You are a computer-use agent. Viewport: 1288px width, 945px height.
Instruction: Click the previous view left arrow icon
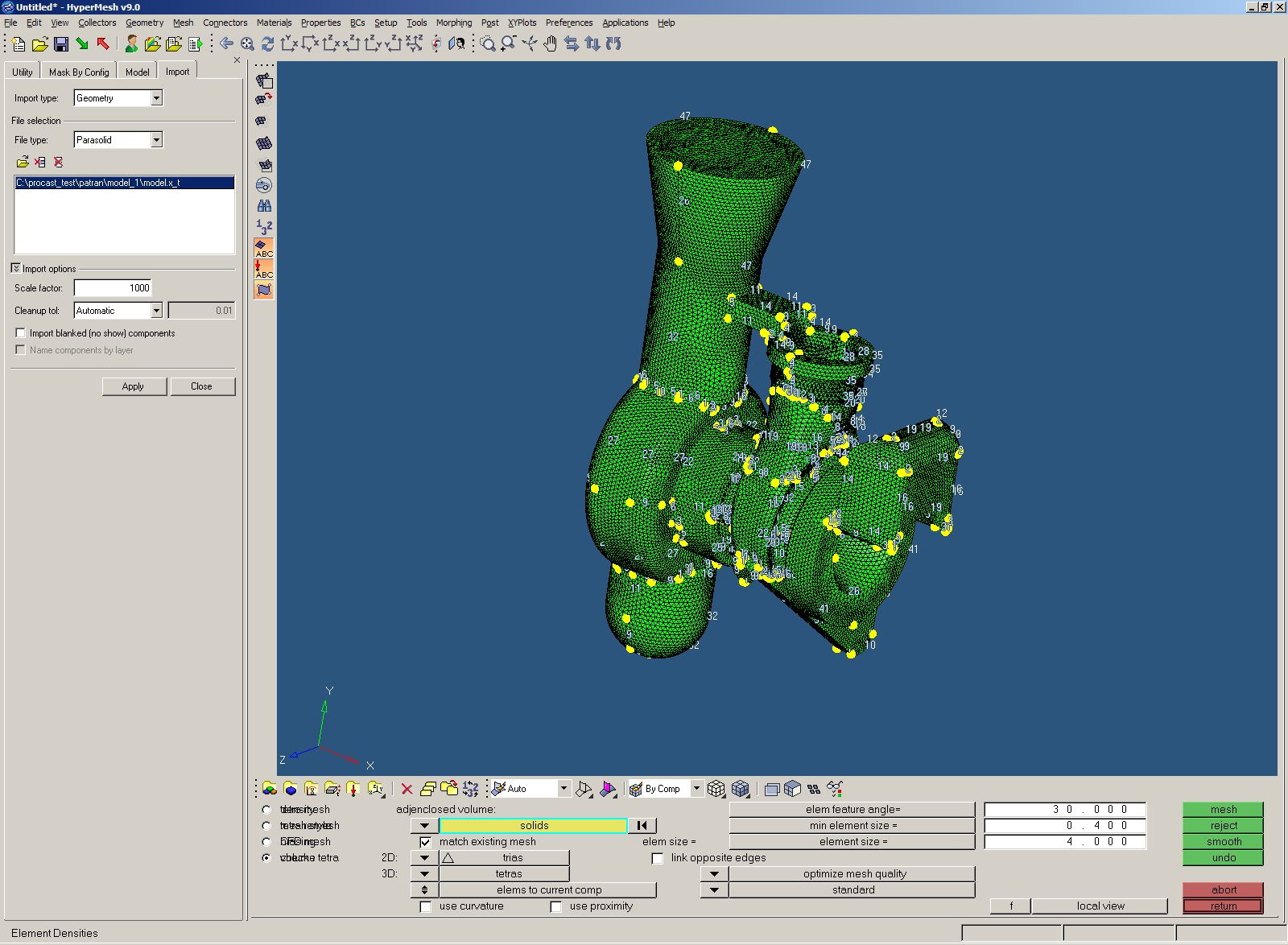click(226, 43)
